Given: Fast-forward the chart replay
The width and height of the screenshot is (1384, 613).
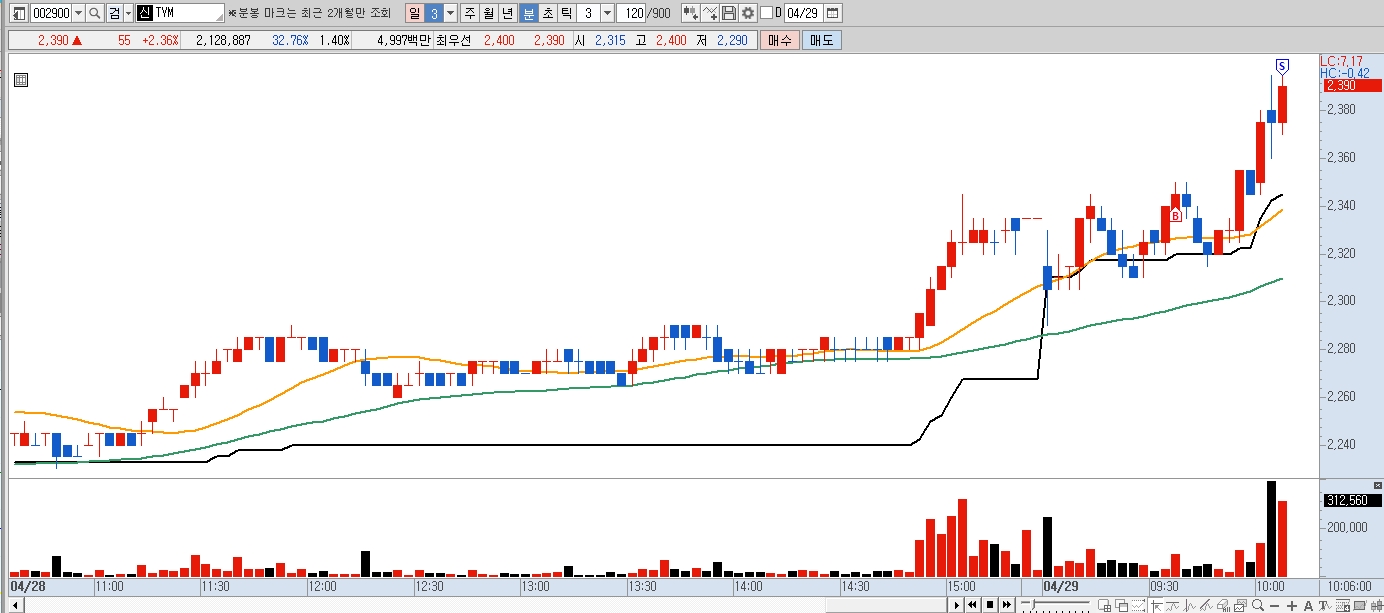Looking at the screenshot, I should (x=1007, y=604).
